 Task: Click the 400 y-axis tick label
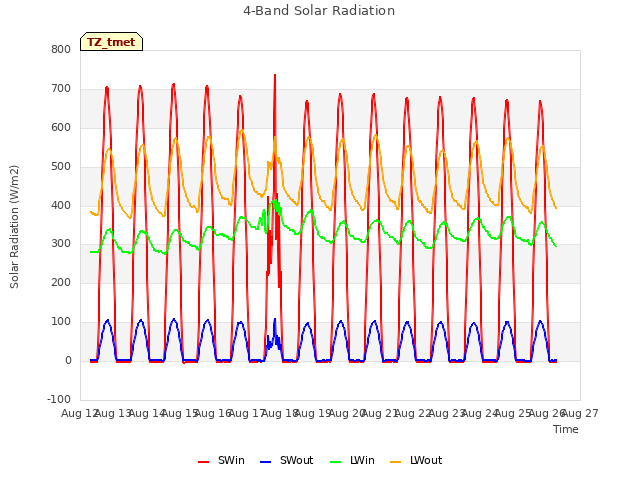(61, 205)
